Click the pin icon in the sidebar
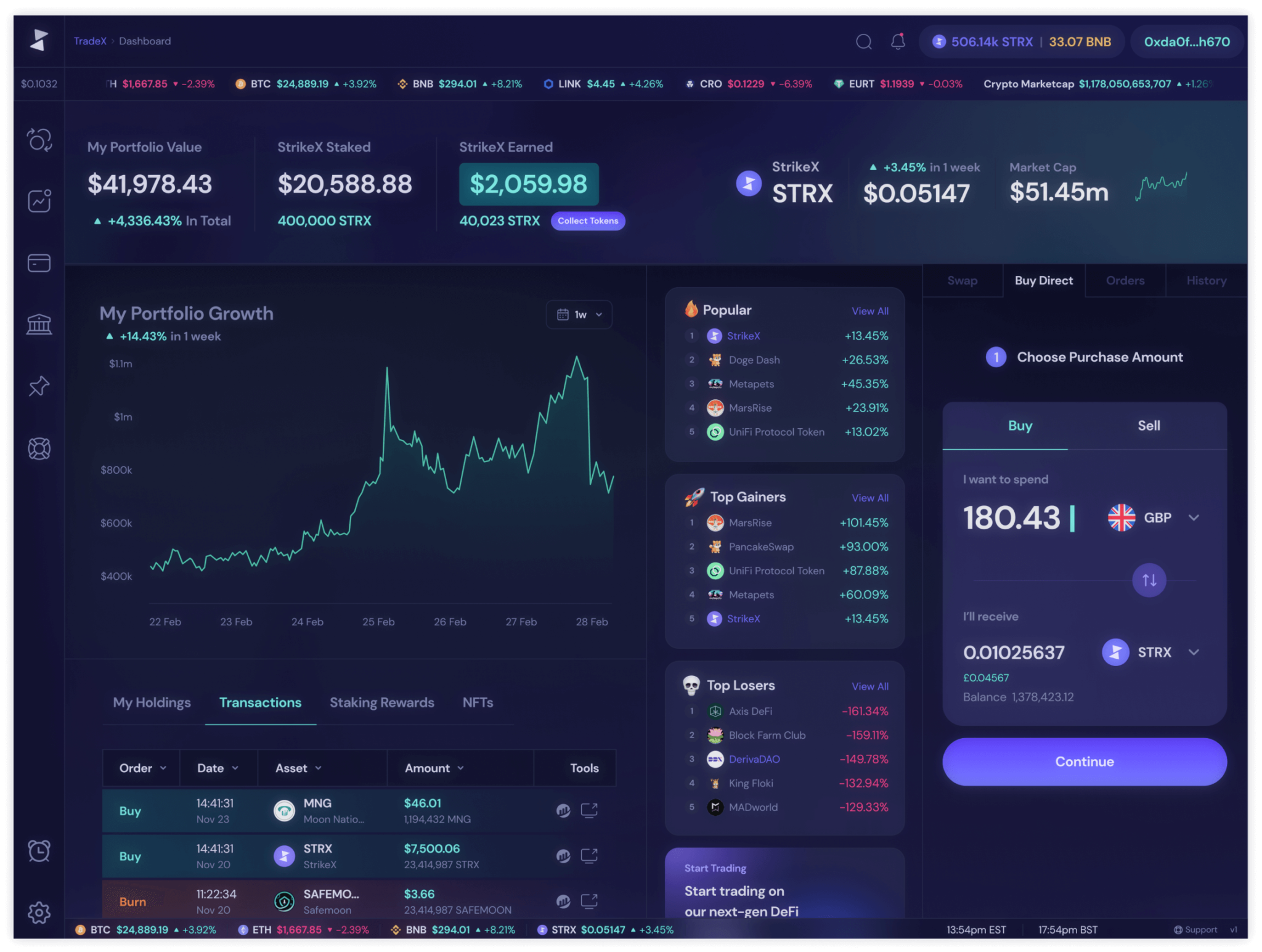Viewport: 1262px width, 952px height. point(39,386)
